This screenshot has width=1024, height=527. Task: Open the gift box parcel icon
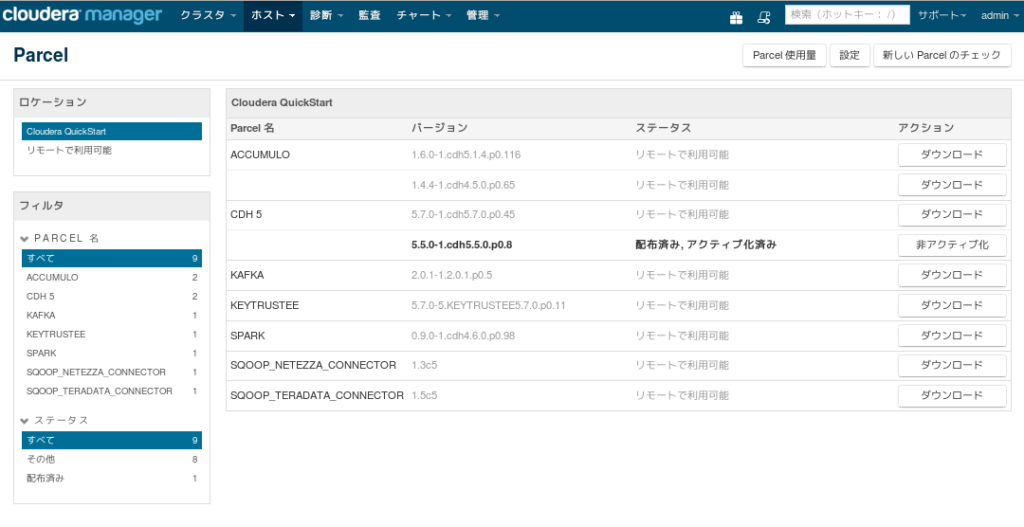(x=736, y=17)
